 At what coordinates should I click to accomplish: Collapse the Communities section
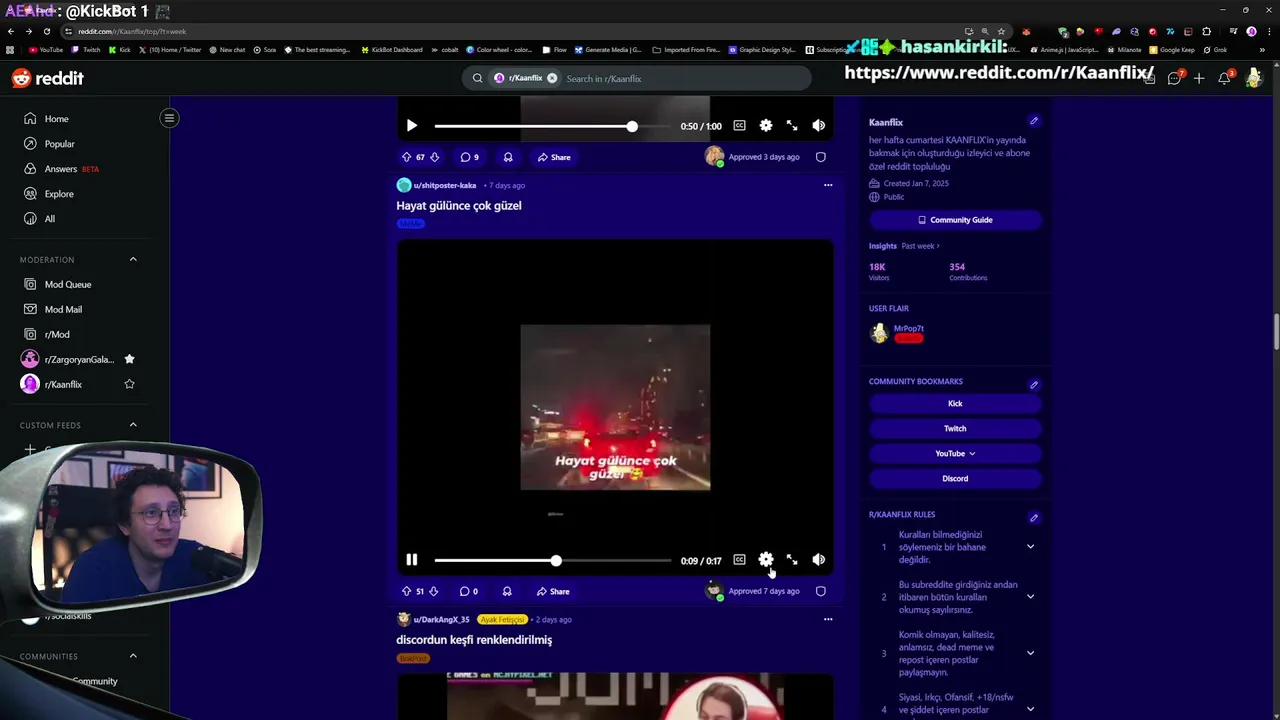tap(133, 656)
